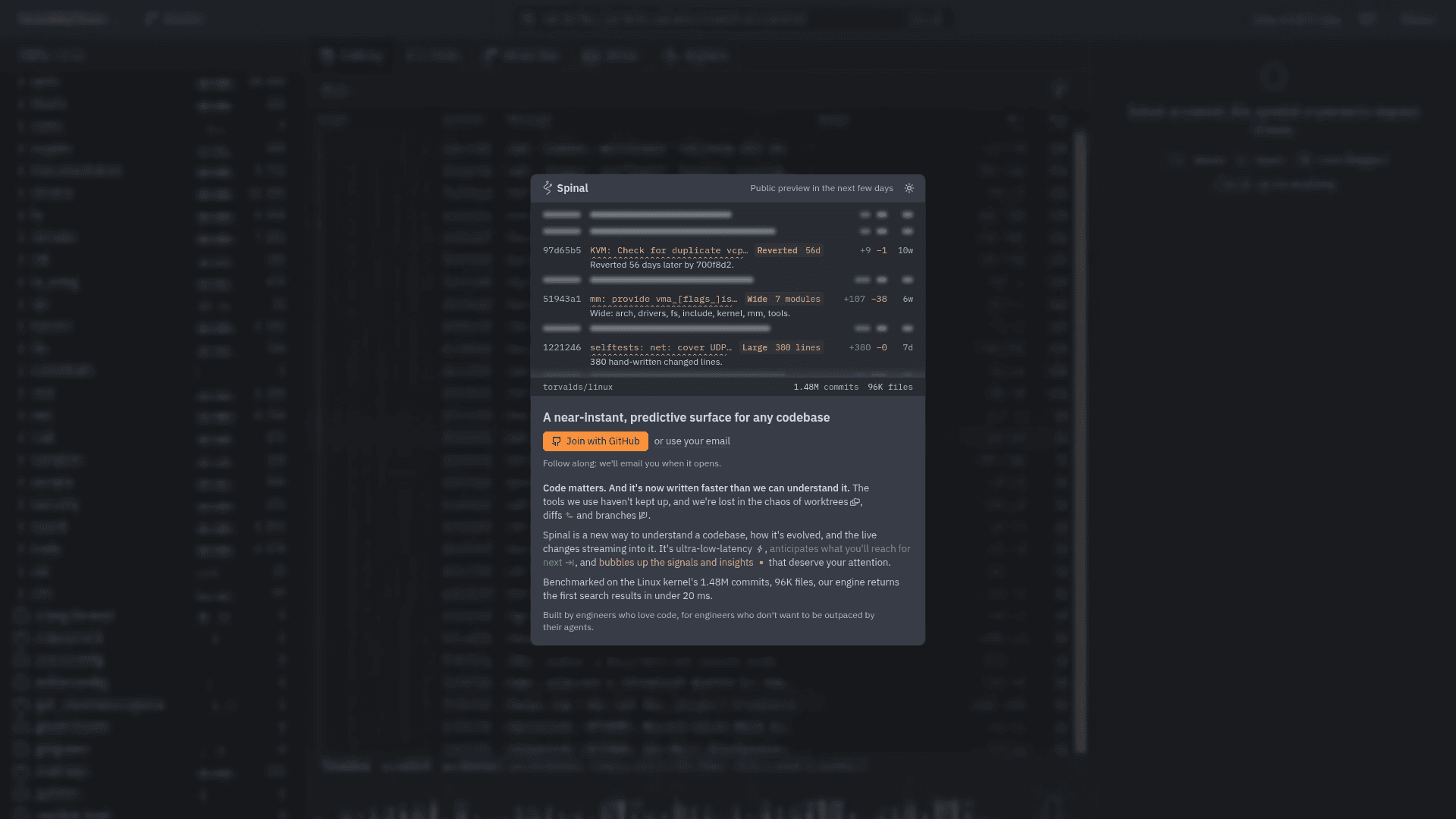Click 'Wide: arch, drivers, fs, include…' text
The width and height of the screenshot is (1456, 819).
690,313
